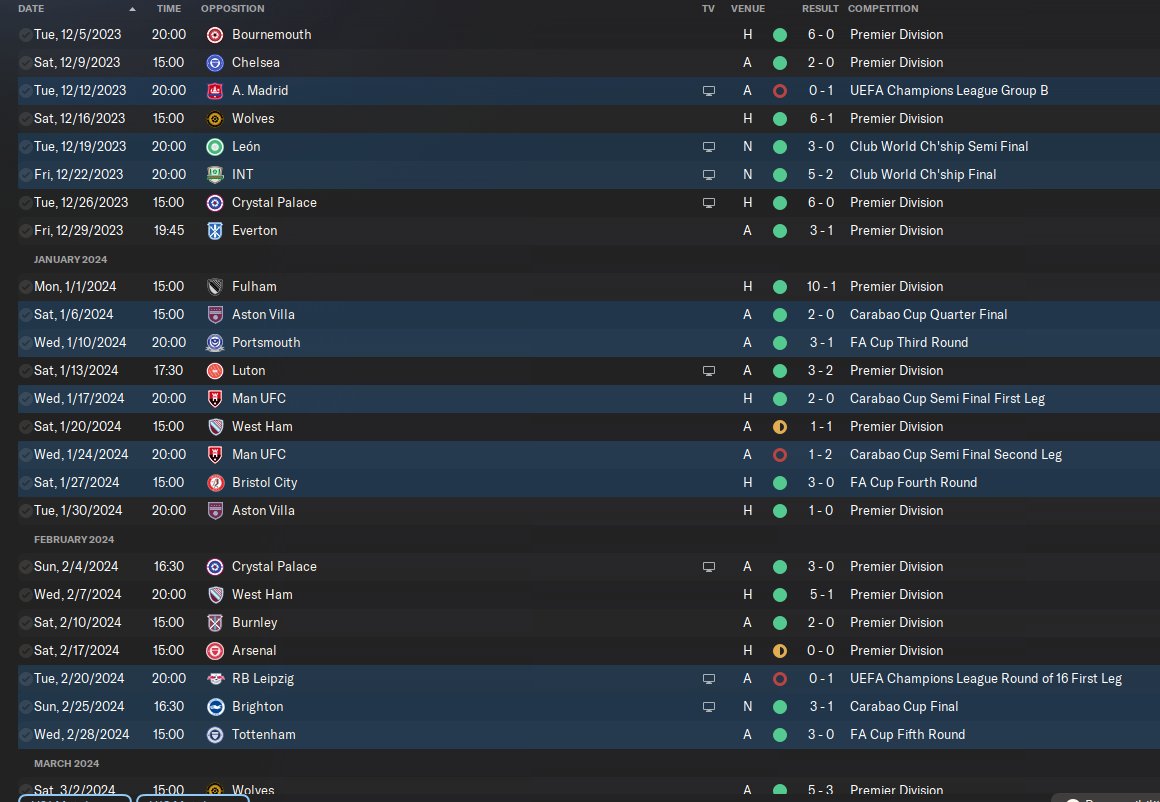Click the TV broadcast icon for A. Madrid match
The width and height of the screenshot is (1160, 802).
click(x=709, y=91)
